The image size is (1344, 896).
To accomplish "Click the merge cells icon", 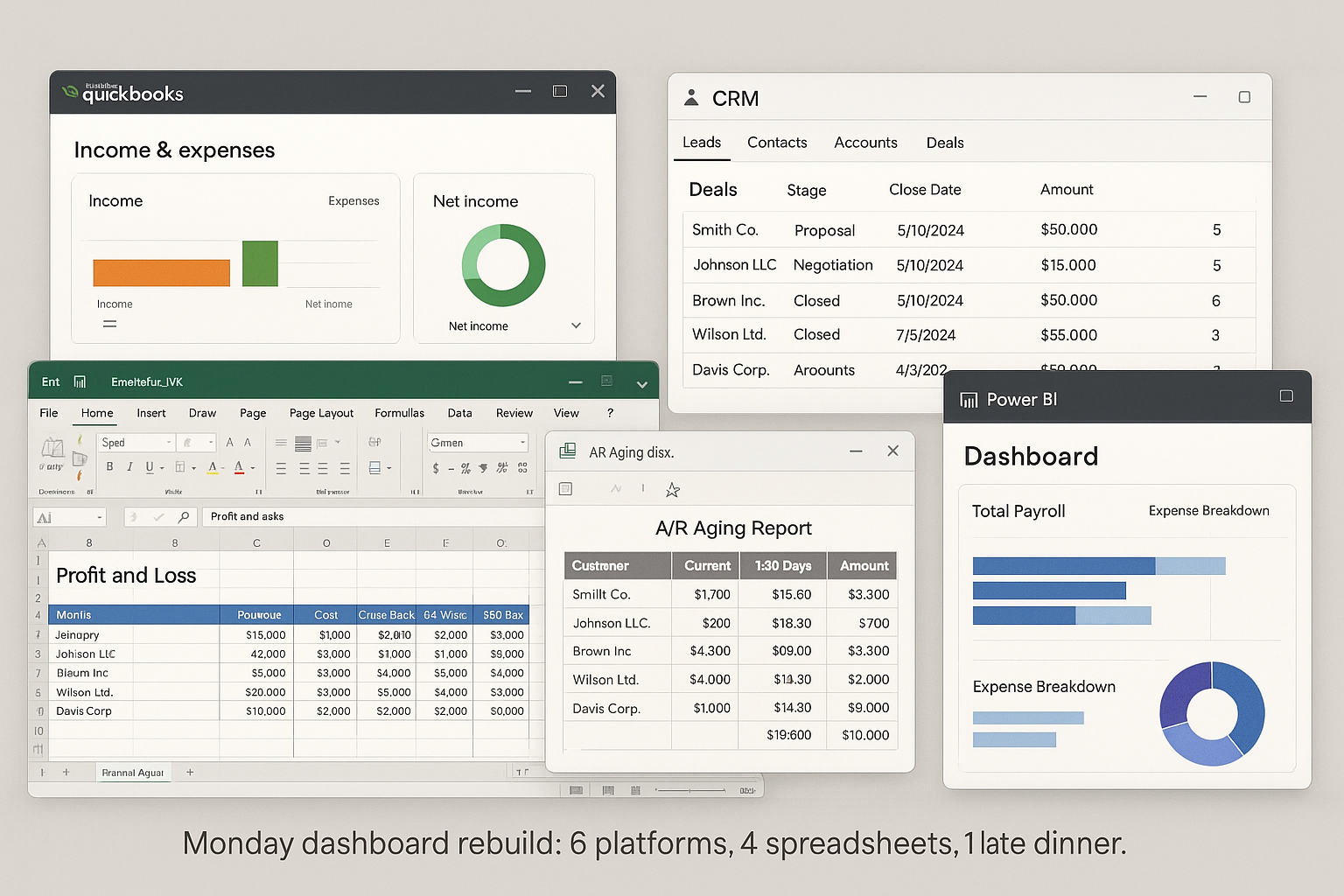I will pos(374,468).
